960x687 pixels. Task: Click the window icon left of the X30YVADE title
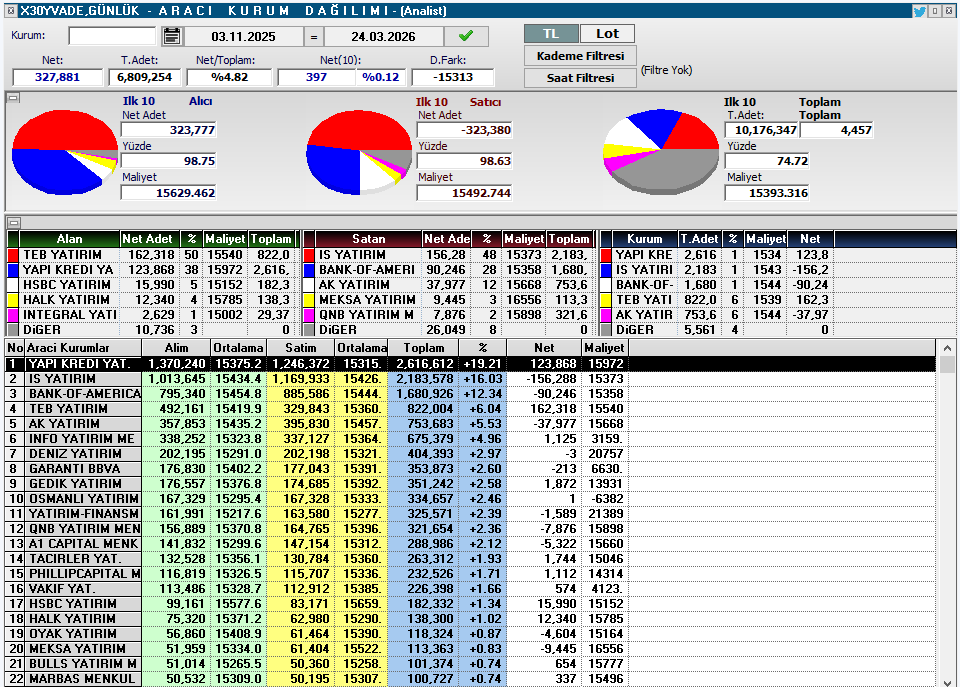point(10,11)
